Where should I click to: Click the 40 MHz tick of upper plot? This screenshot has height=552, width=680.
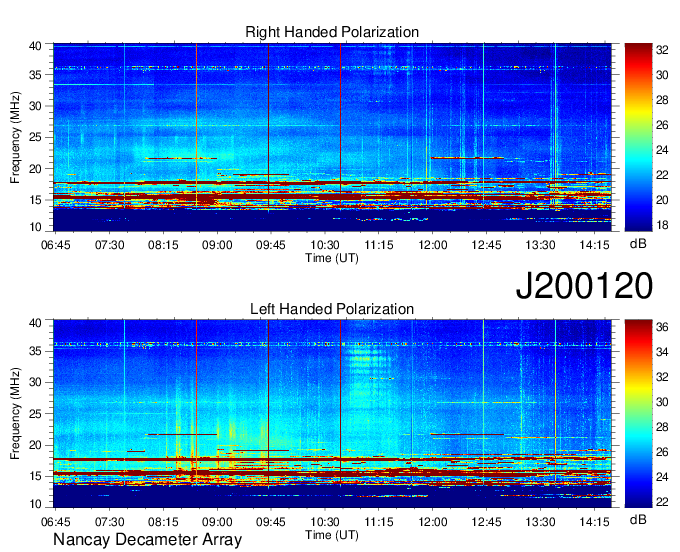[35, 46]
